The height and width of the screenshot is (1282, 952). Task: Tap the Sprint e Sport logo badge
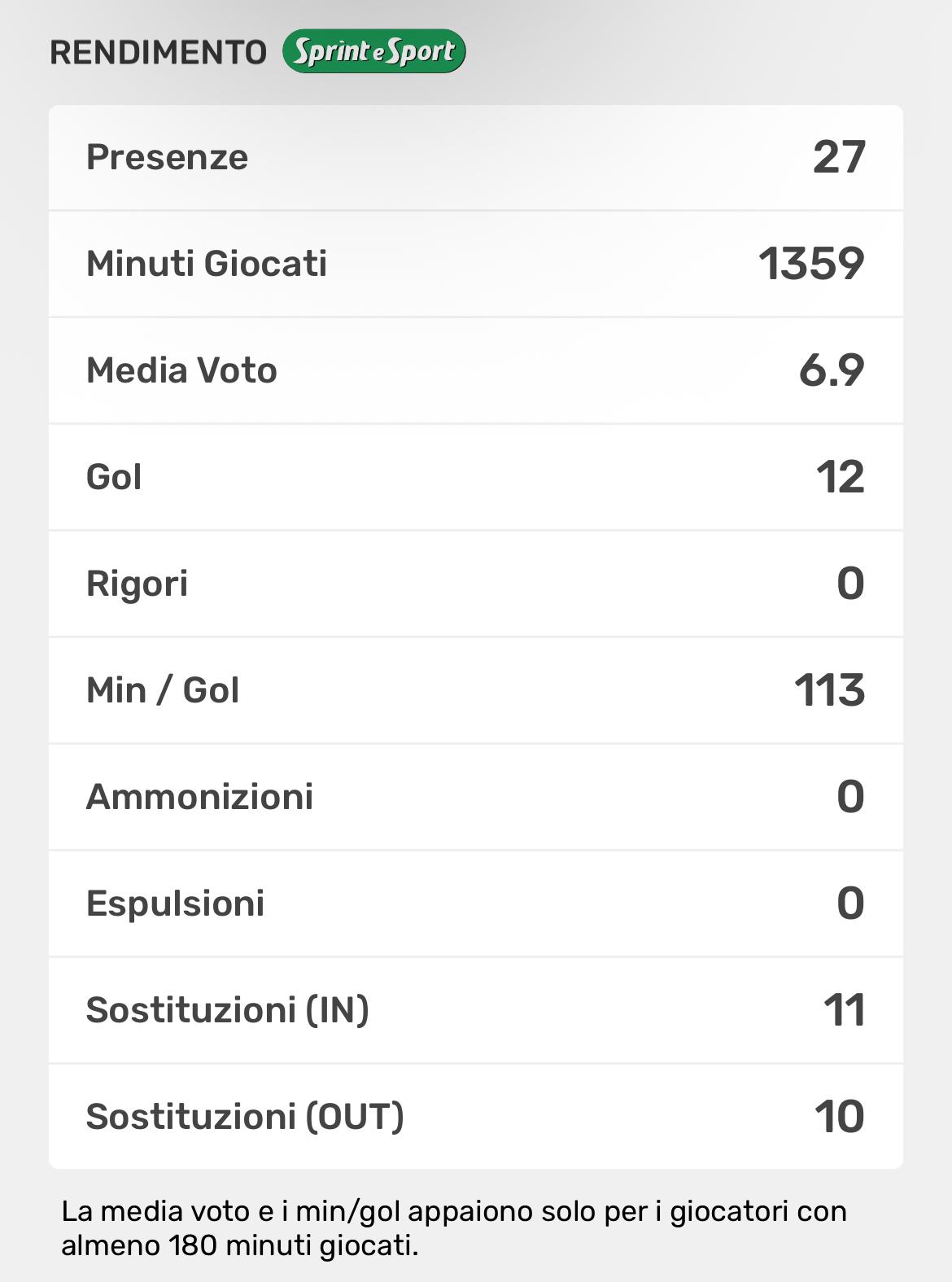tap(374, 52)
